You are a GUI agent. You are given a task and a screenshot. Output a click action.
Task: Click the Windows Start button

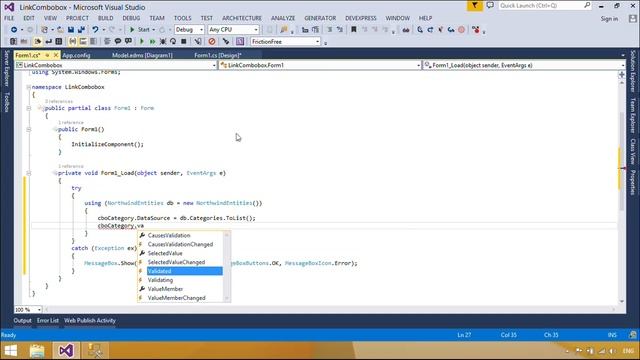11,351
